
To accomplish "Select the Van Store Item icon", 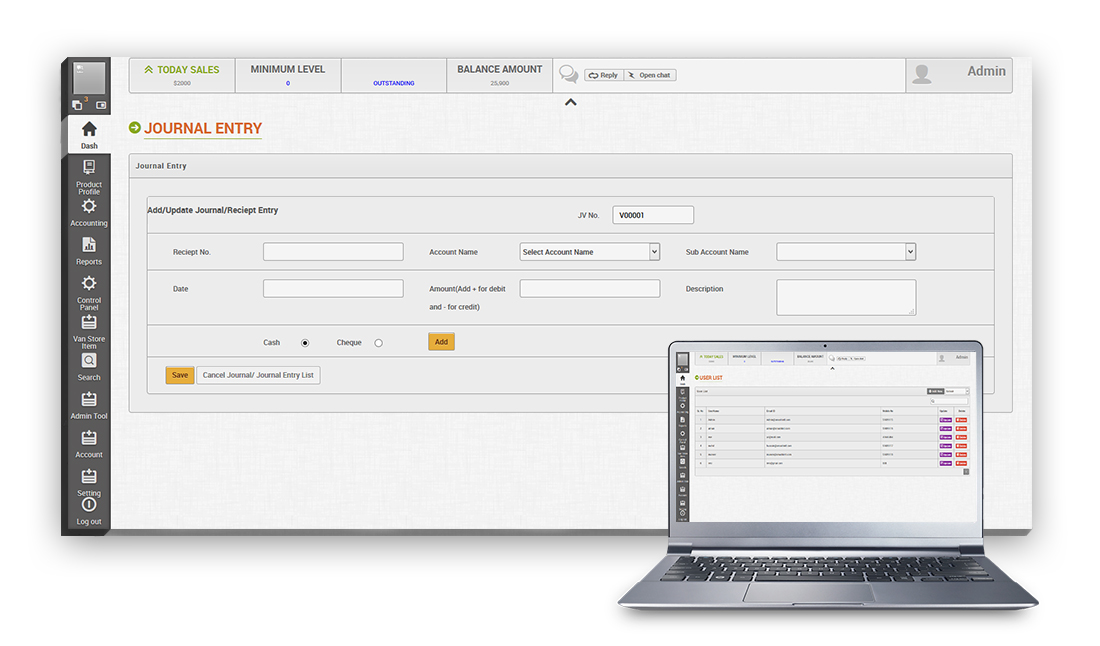I will [89, 322].
